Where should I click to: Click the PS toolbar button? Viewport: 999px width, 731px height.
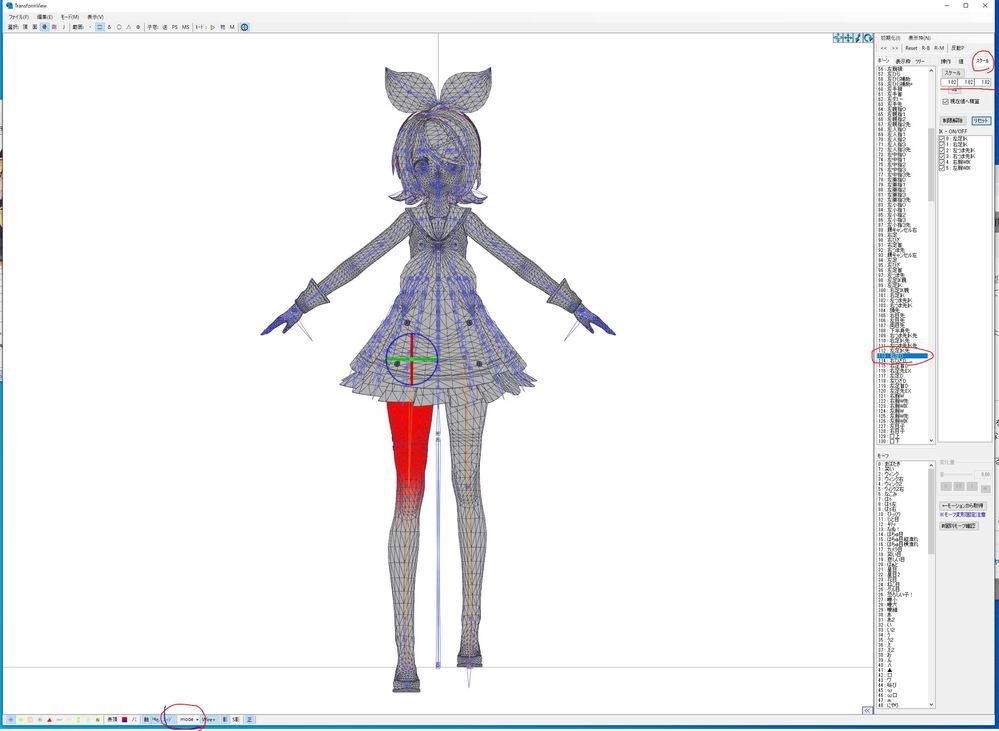coord(175,27)
